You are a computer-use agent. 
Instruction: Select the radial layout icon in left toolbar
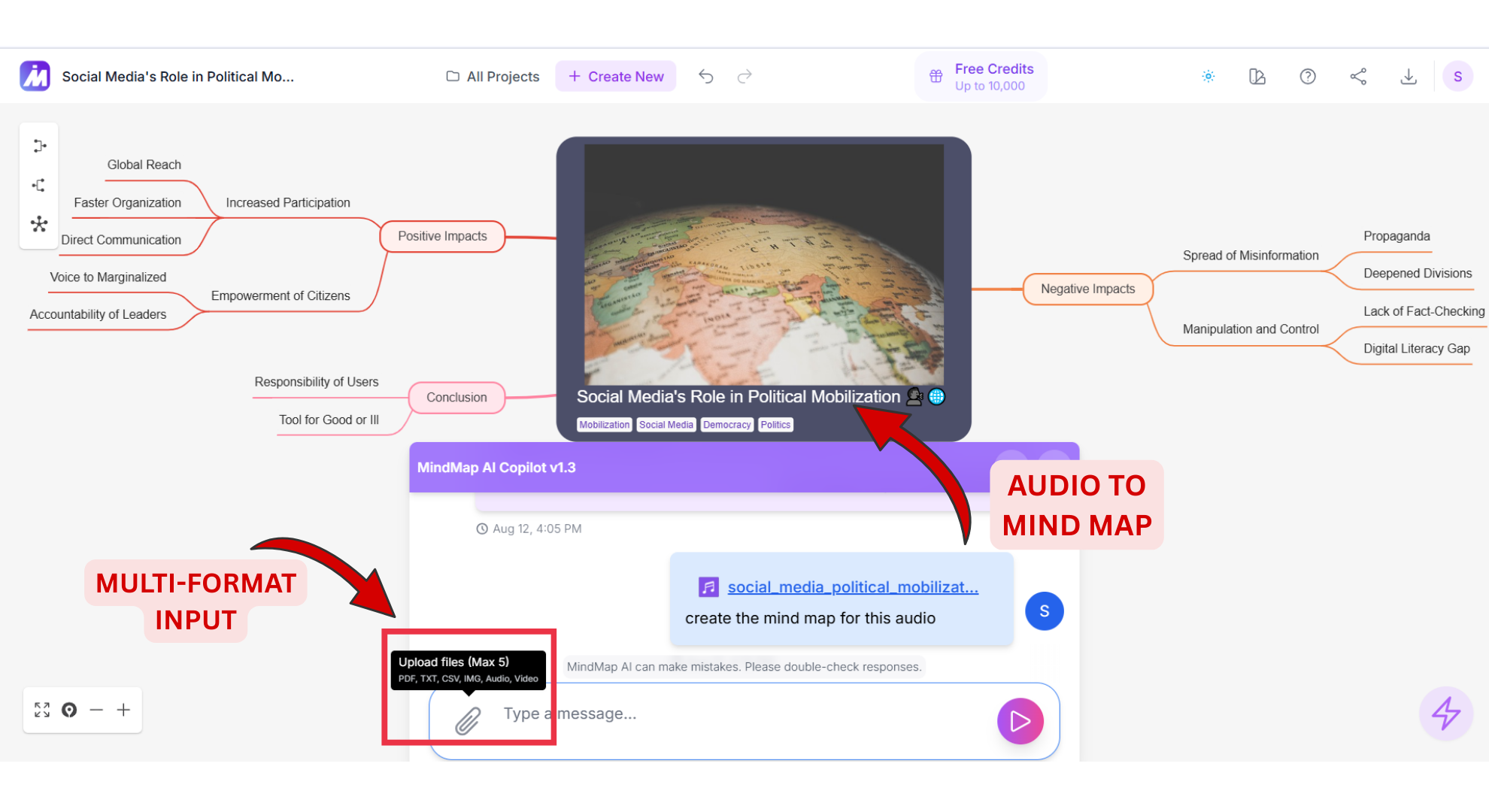(39, 224)
